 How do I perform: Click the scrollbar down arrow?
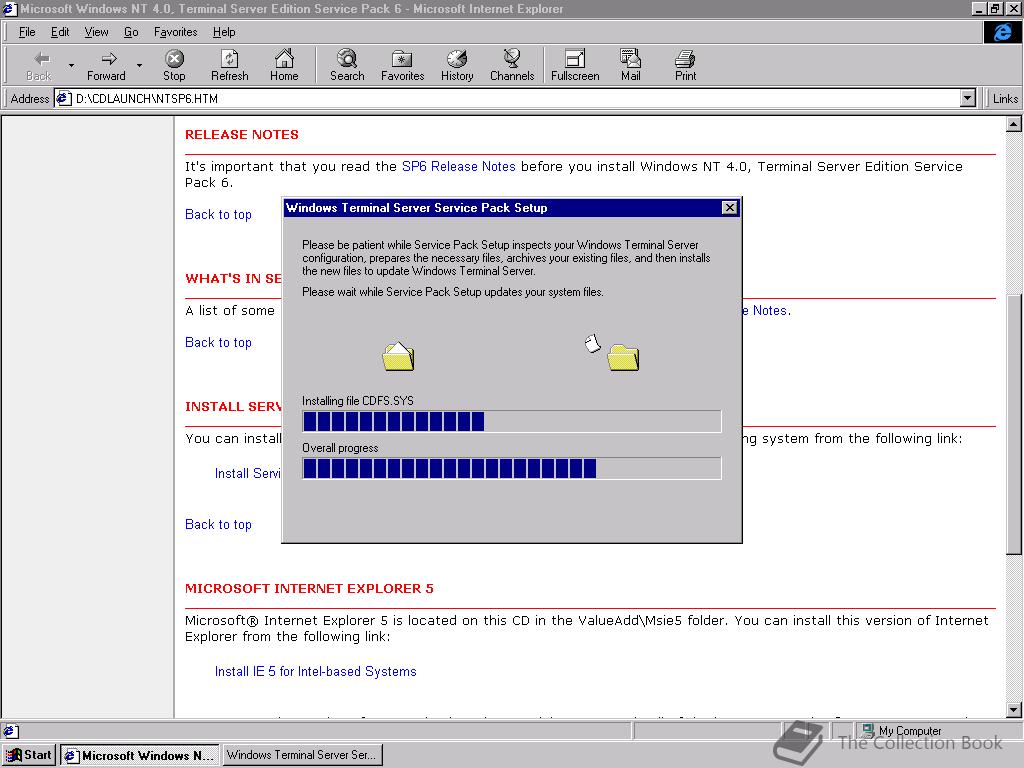[1014, 709]
